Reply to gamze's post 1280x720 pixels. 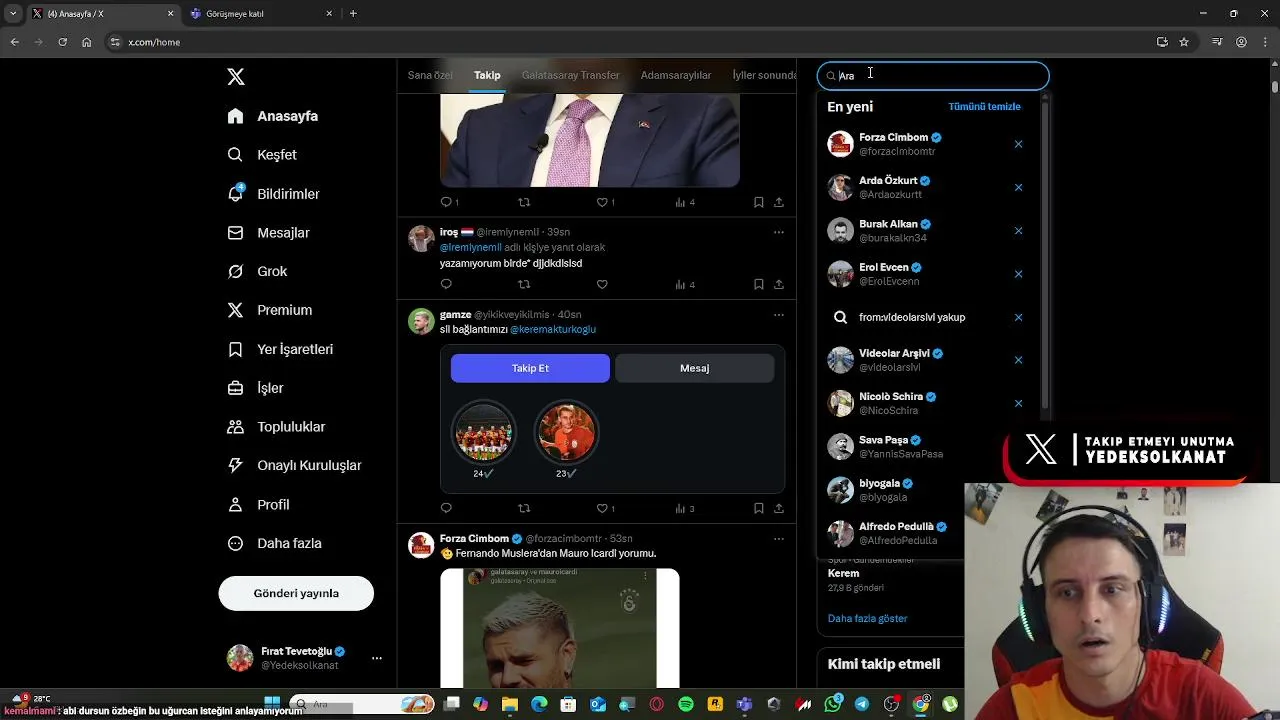446,508
